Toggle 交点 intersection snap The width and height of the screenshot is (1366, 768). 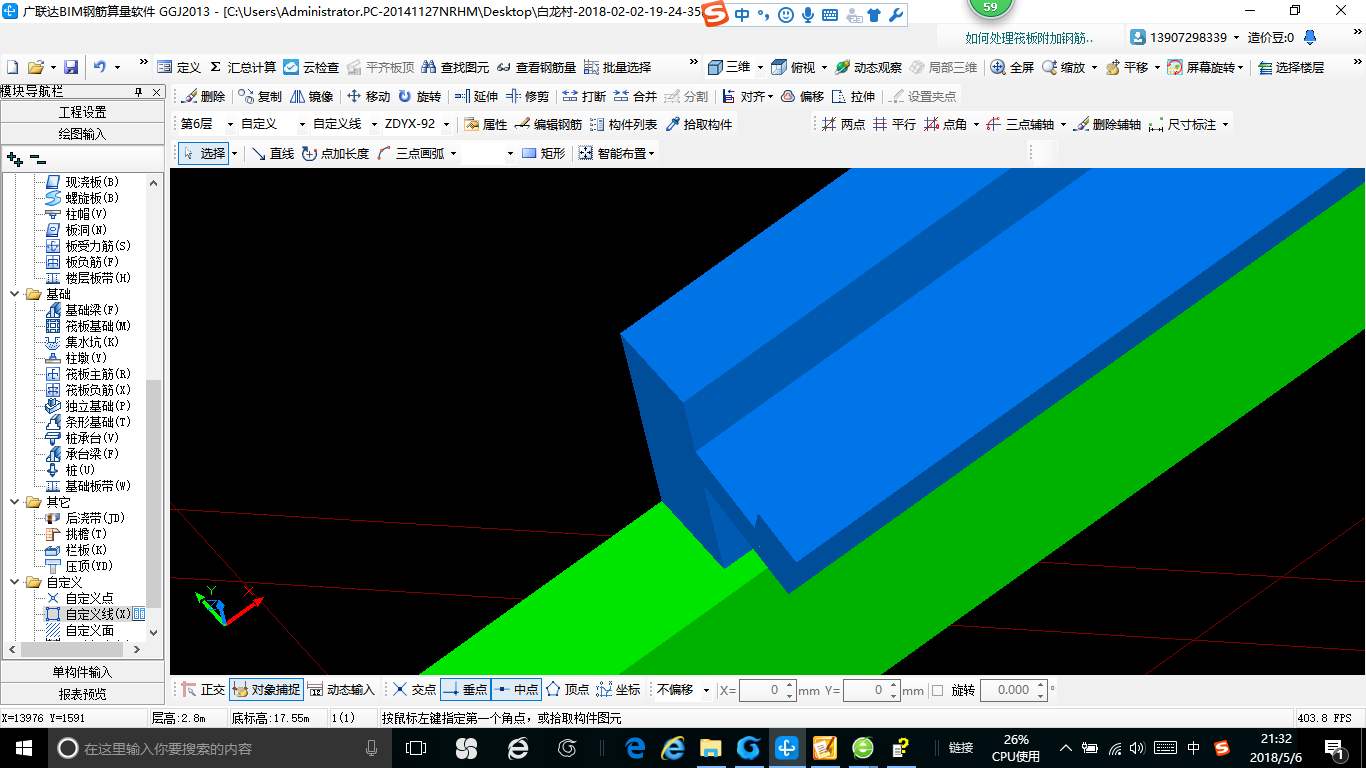pyautogui.click(x=414, y=690)
